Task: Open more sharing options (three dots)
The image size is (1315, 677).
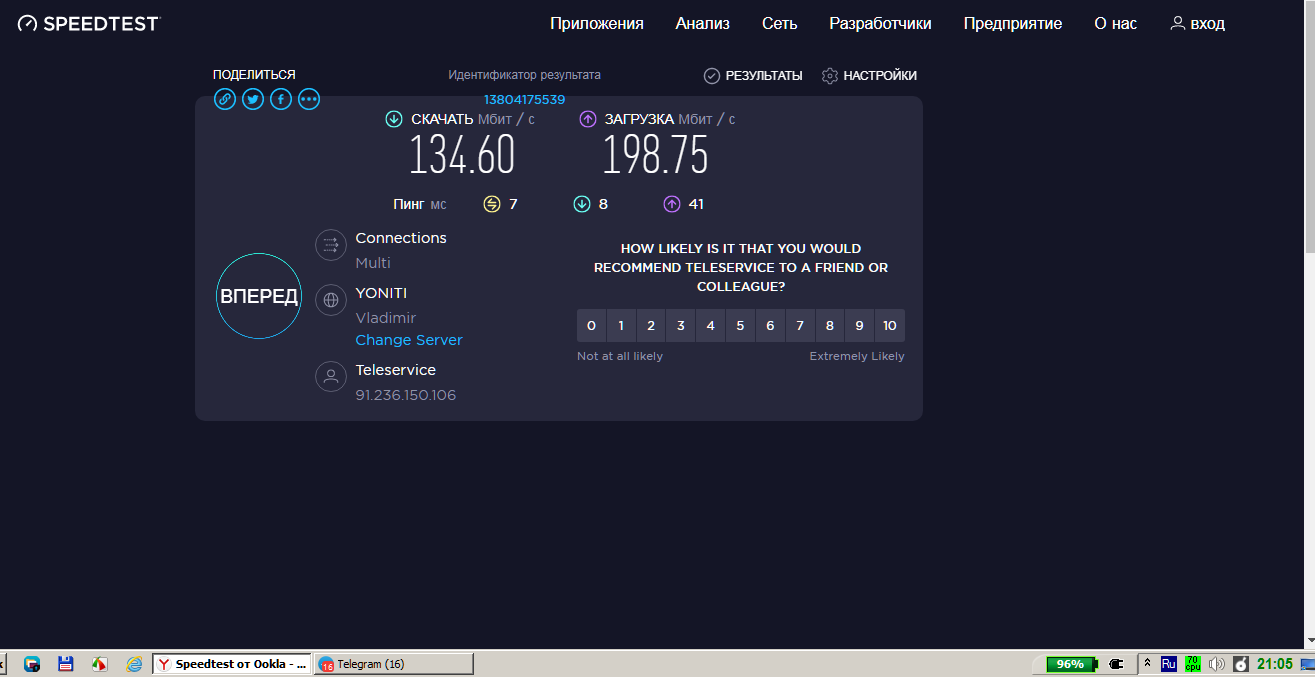Action: click(x=309, y=99)
